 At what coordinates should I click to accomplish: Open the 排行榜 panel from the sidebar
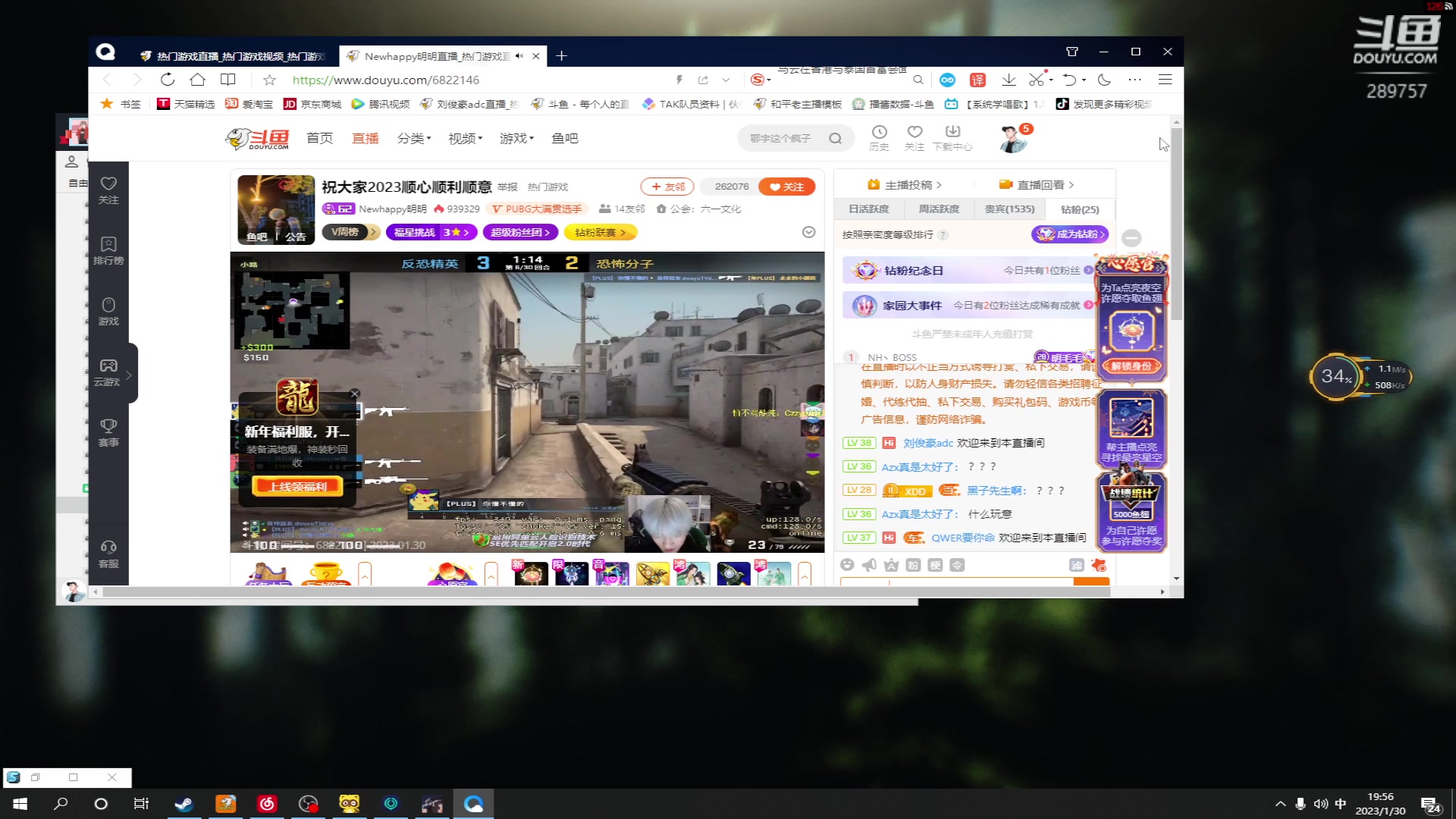108,250
